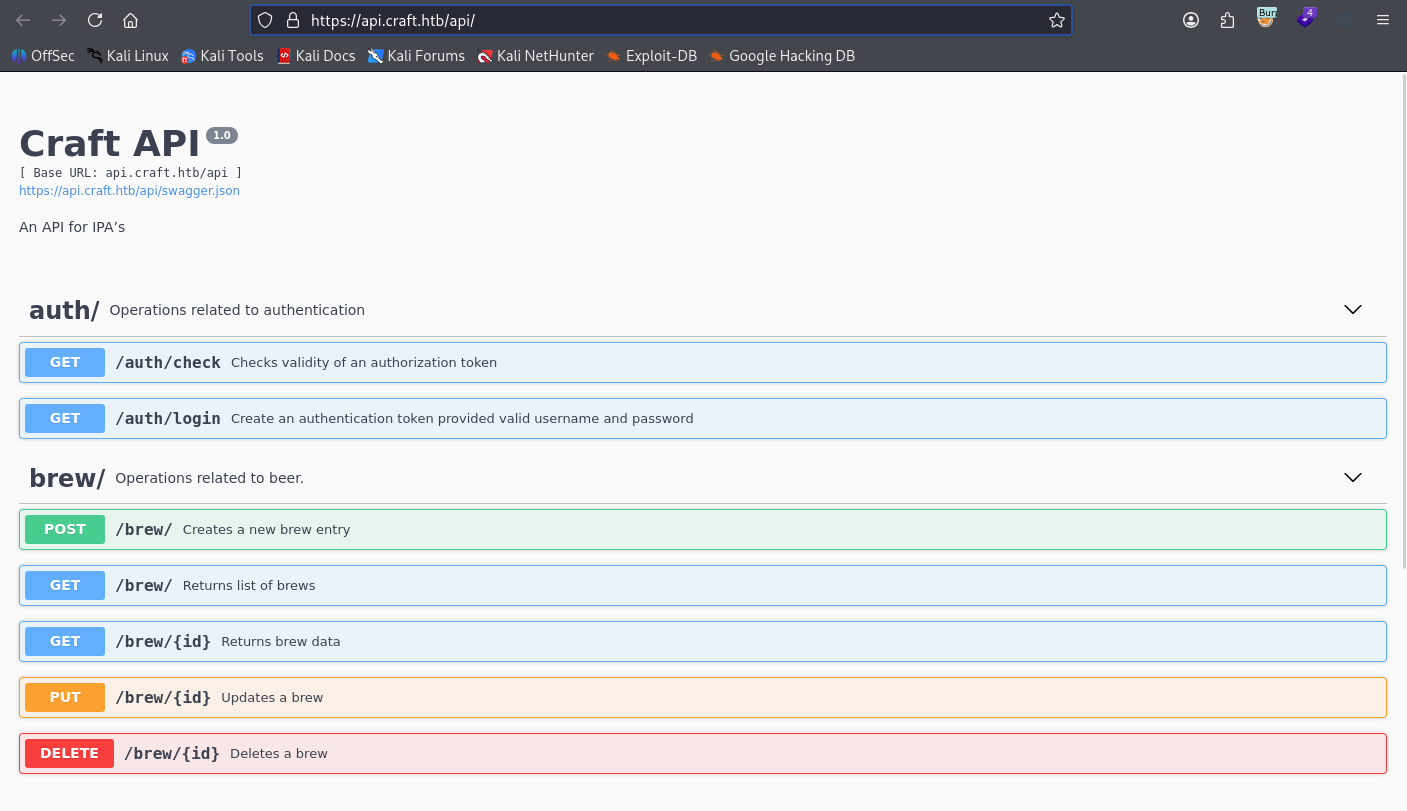Open the OffSec bookmark
The height and width of the screenshot is (811, 1407).
pyautogui.click(x=43, y=56)
